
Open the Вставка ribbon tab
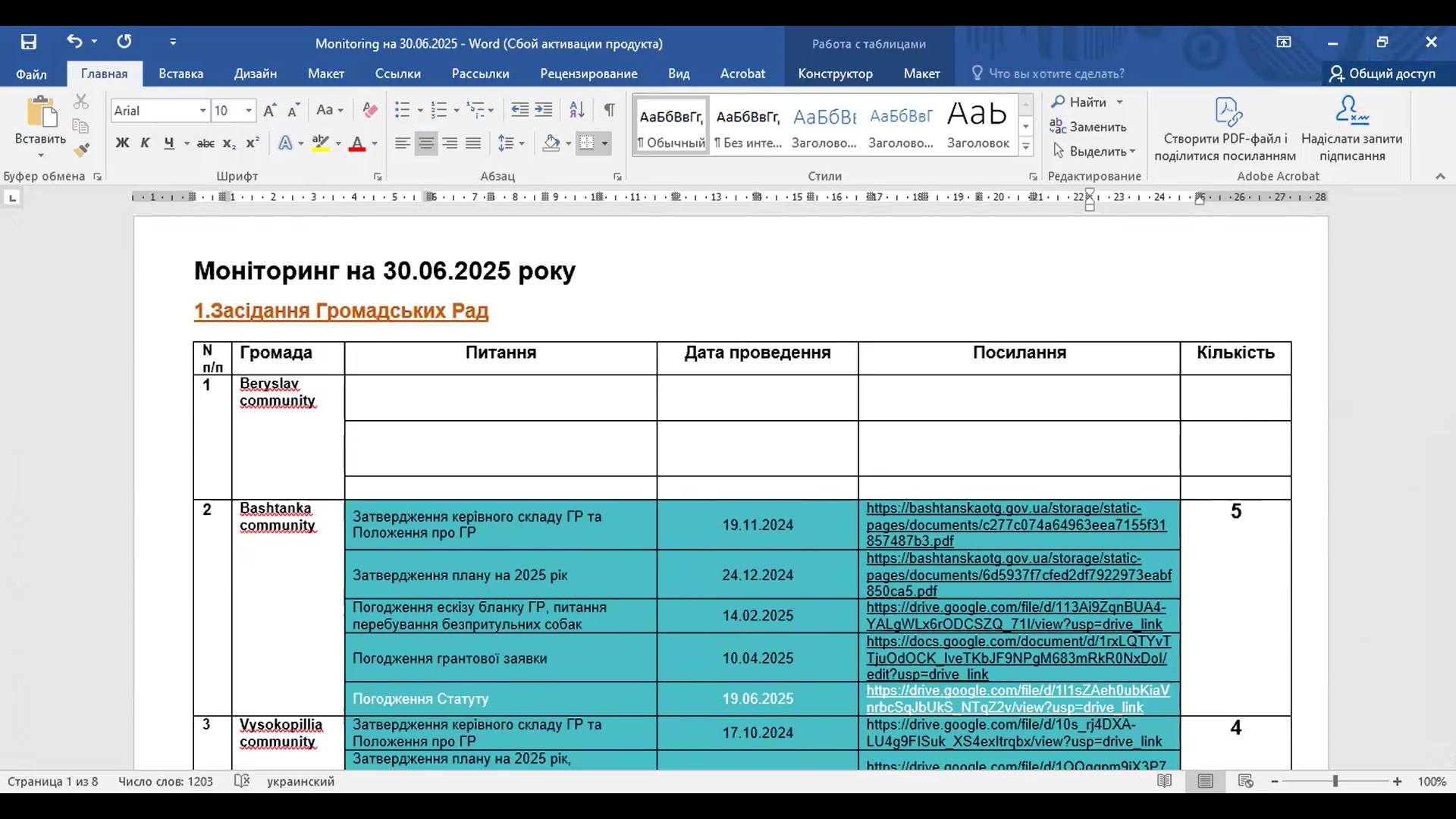tap(180, 74)
